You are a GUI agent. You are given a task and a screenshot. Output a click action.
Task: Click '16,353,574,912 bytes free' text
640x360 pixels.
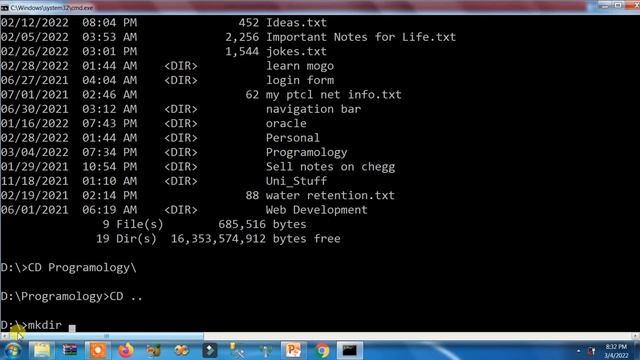coord(255,239)
